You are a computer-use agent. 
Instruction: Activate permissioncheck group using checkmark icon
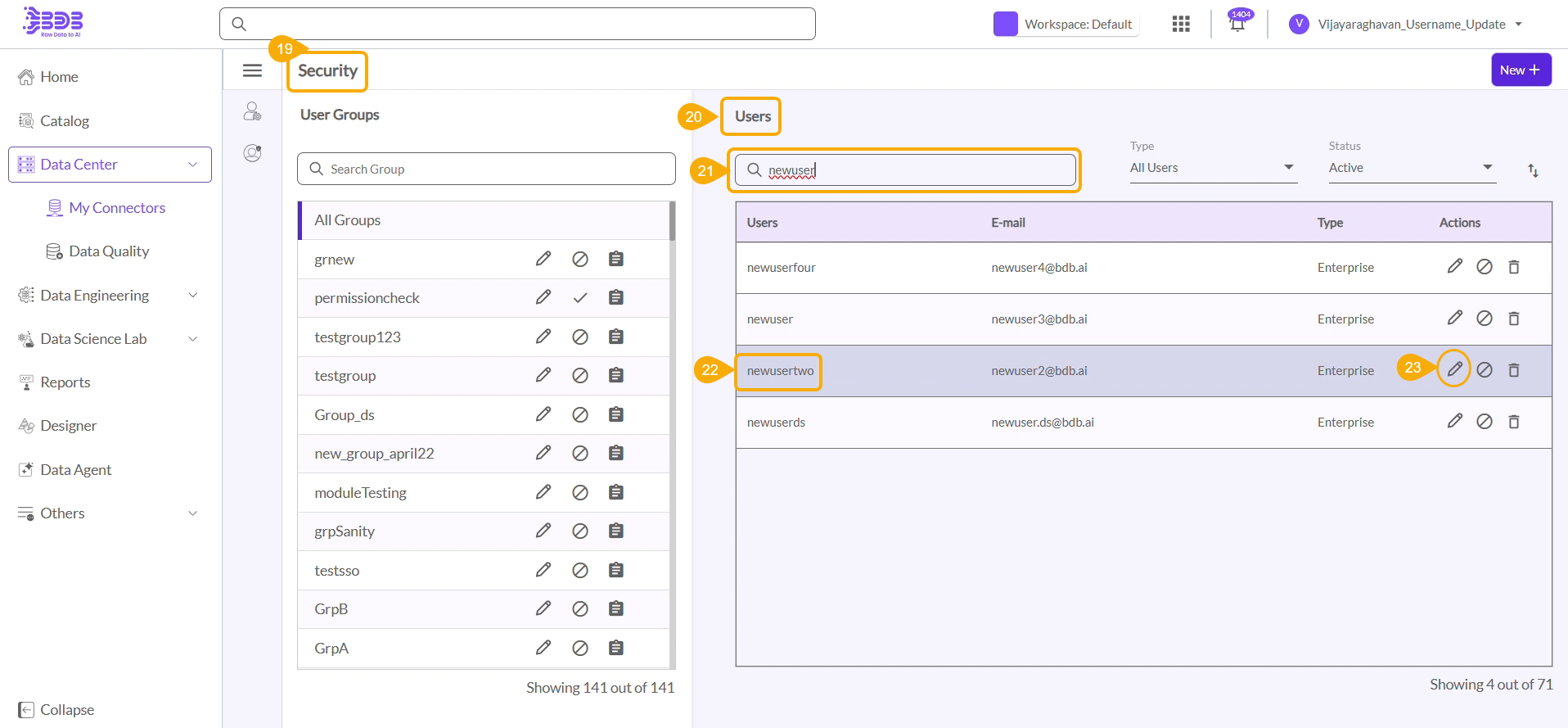point(580,297)
